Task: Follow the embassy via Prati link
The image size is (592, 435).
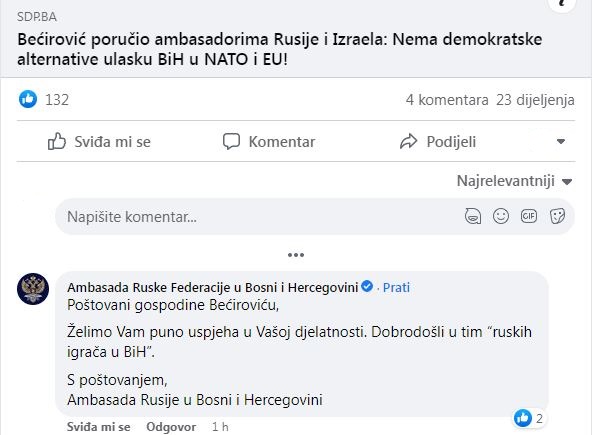Action: click(x=396, y=287)
